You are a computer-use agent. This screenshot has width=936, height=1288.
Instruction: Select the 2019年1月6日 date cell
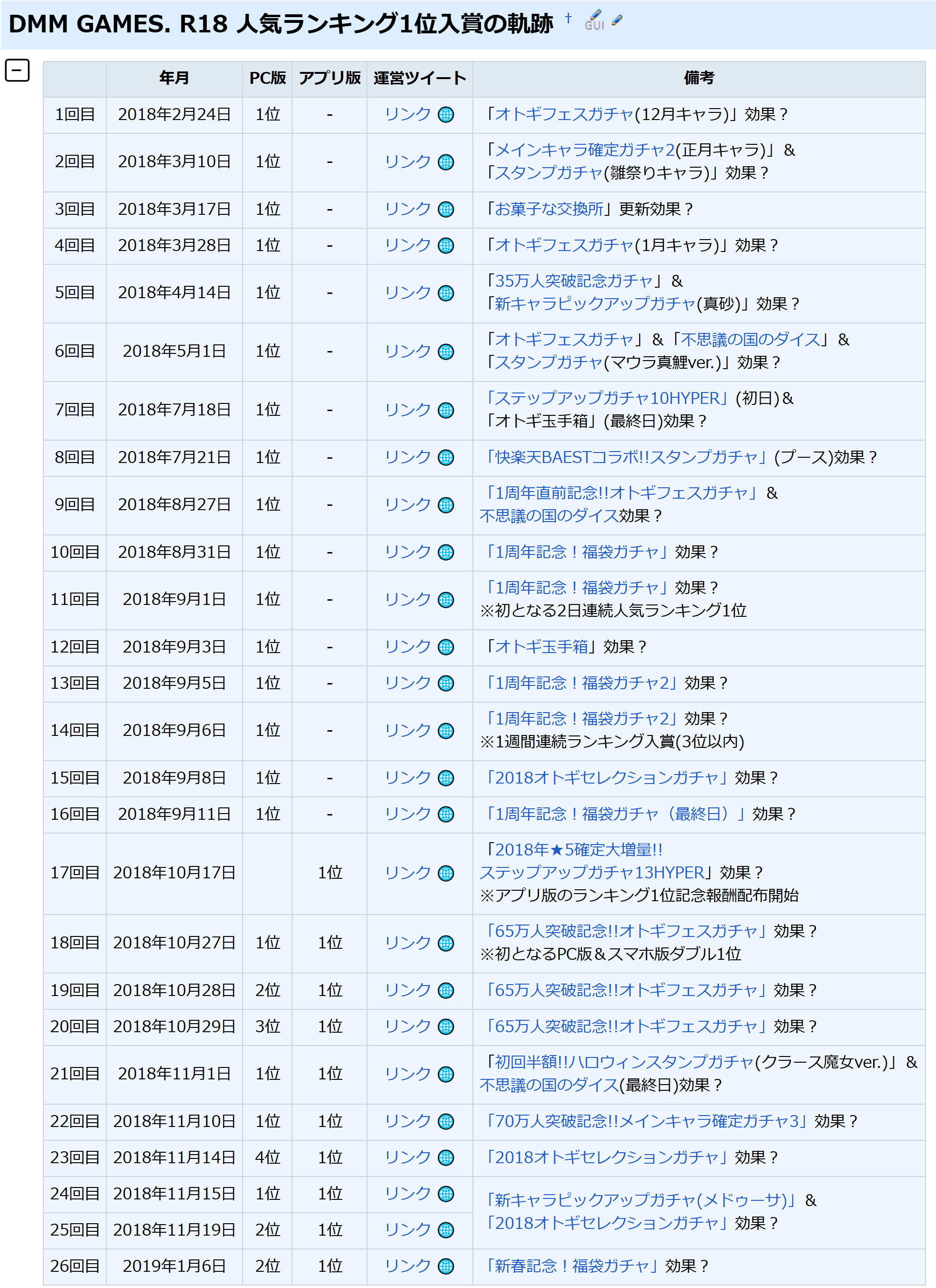point(174,1267)
